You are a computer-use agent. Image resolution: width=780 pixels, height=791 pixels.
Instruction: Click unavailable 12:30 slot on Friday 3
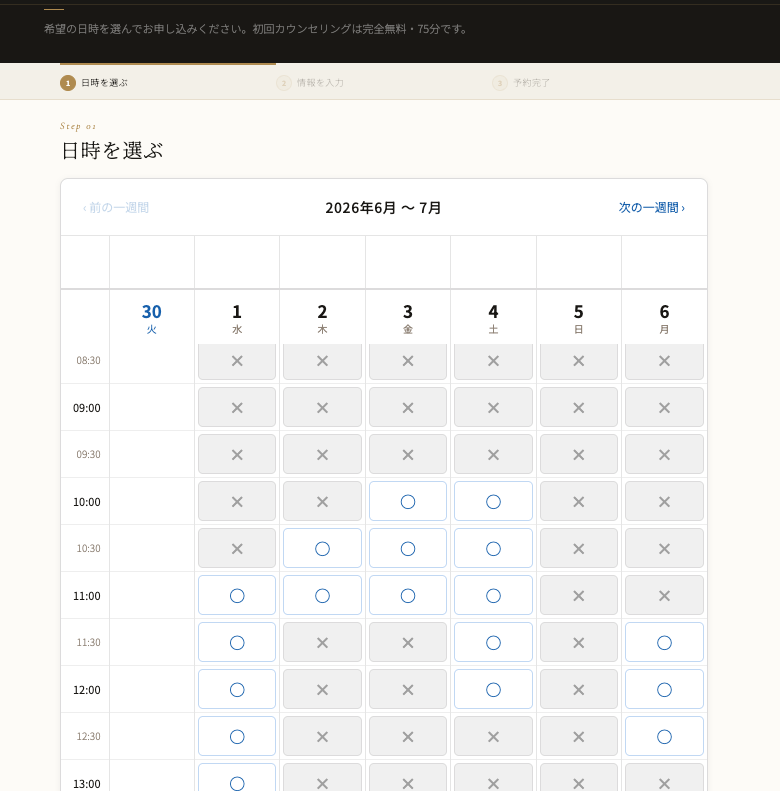[408, 737]
